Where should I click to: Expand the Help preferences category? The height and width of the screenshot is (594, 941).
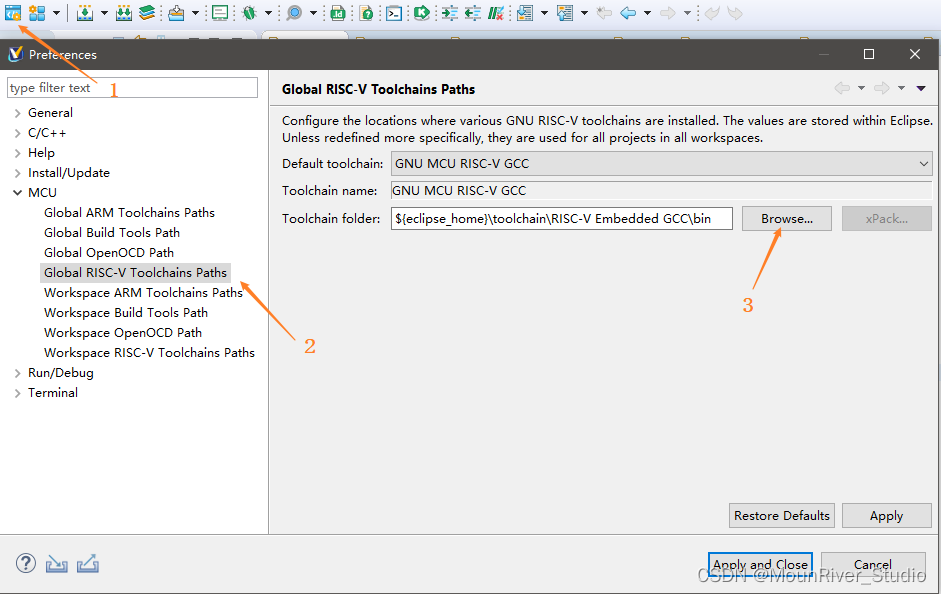point(17,153)
